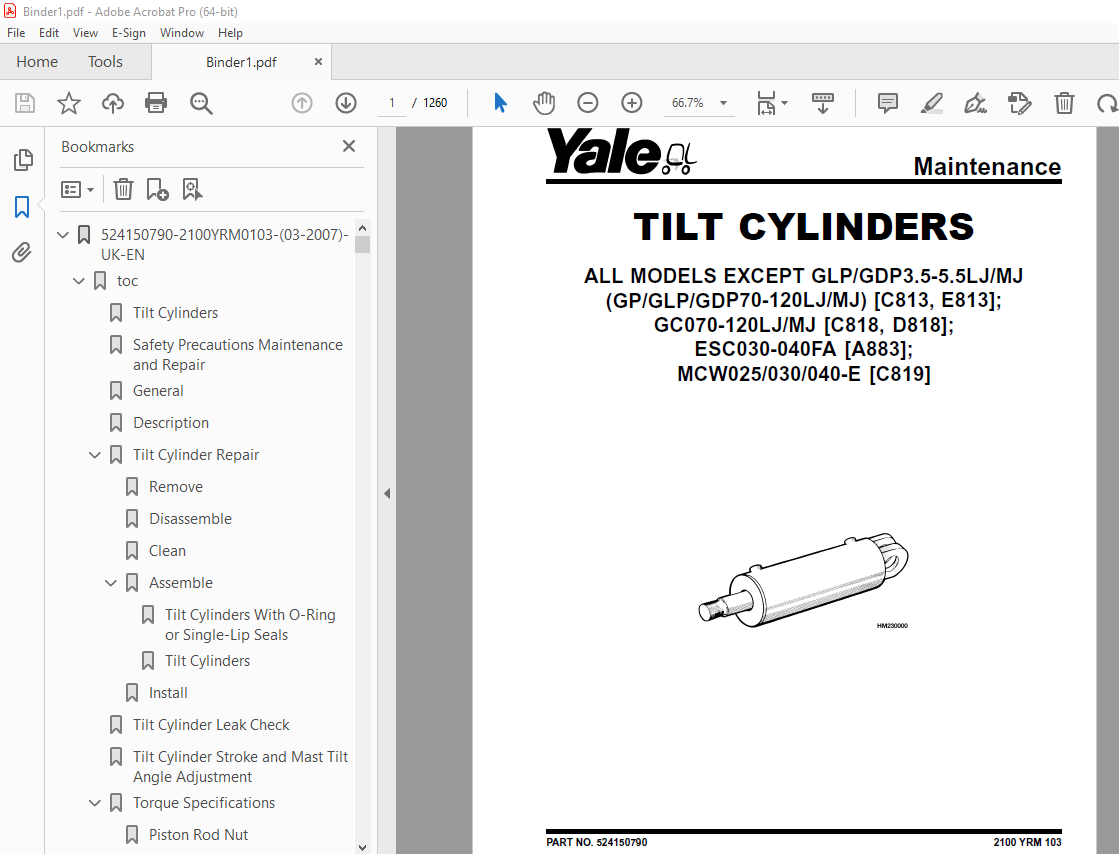Add a new bookmark icon
The height and width of the screenshot is (854, 1119).
157,189
